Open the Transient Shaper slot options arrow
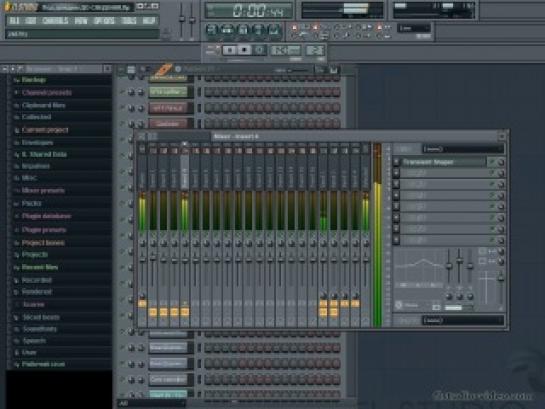Image resolution: width=545 pixels, height=409 pixels. click(x=396, y=162)
